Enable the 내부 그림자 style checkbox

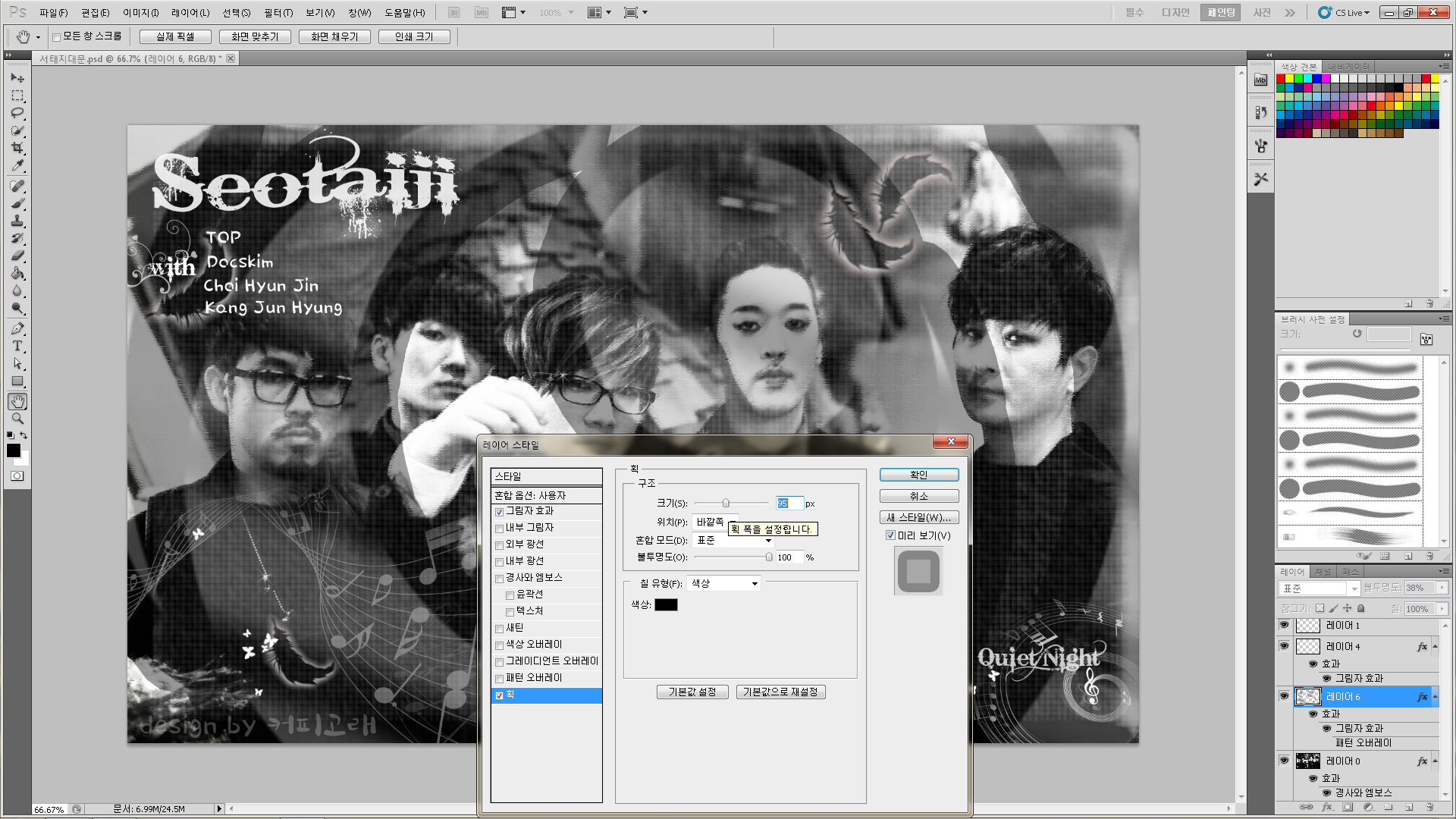point(500,529)
